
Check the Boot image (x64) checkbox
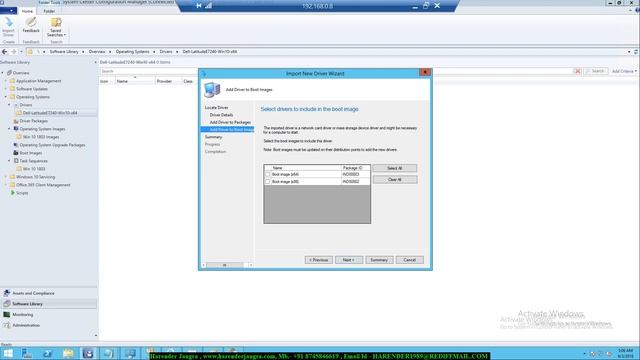[x=268, y=174]
